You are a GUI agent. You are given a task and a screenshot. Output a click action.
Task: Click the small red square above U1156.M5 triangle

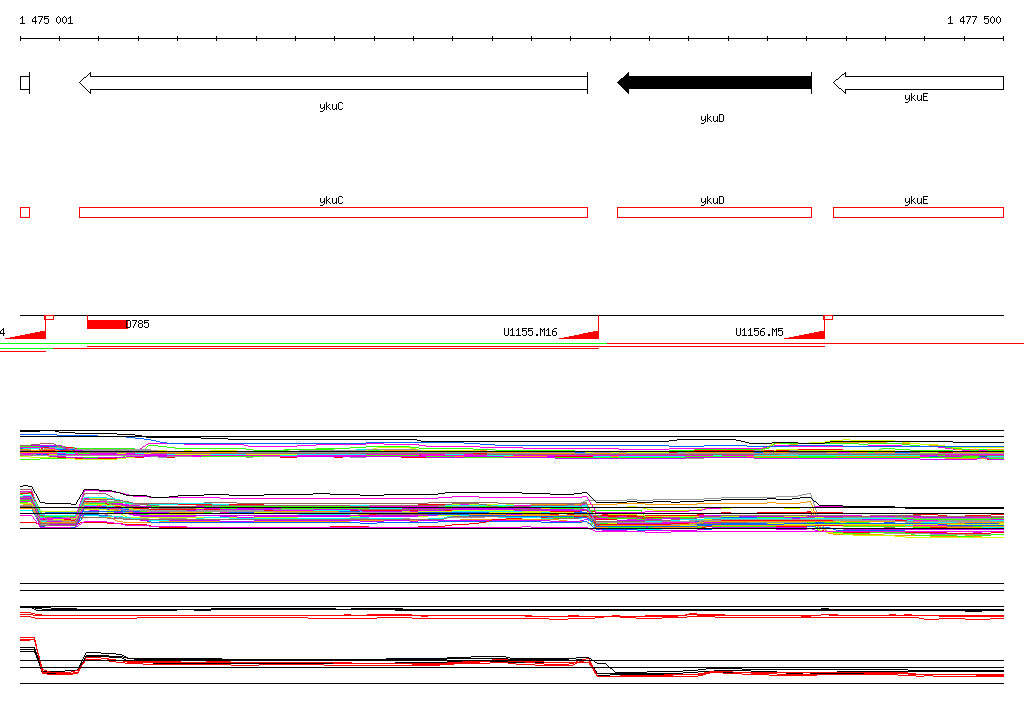click(x=829, y=317)
